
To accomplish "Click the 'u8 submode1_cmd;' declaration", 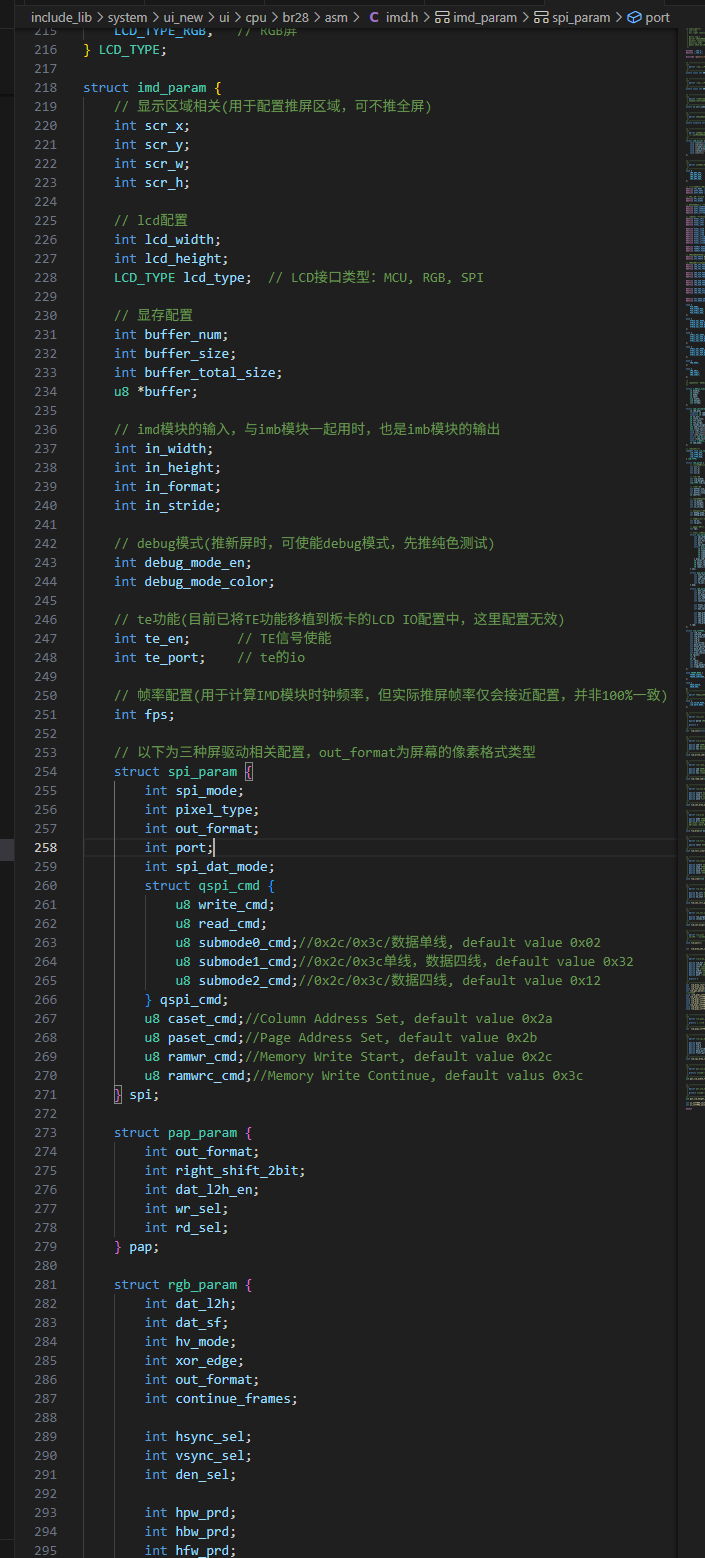I will [237, 961].
